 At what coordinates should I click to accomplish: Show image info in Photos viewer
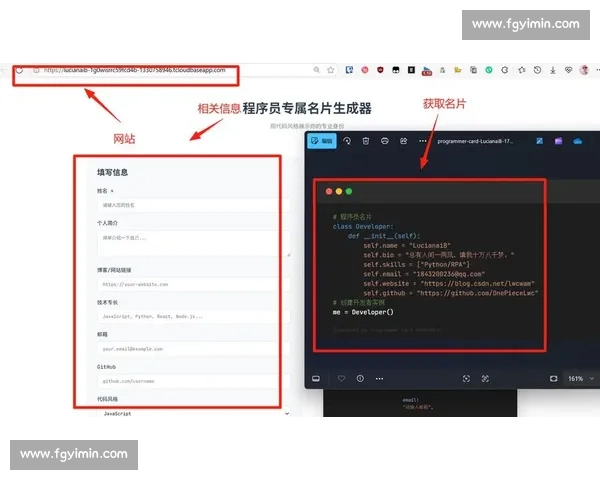click(x=360, y=379)
